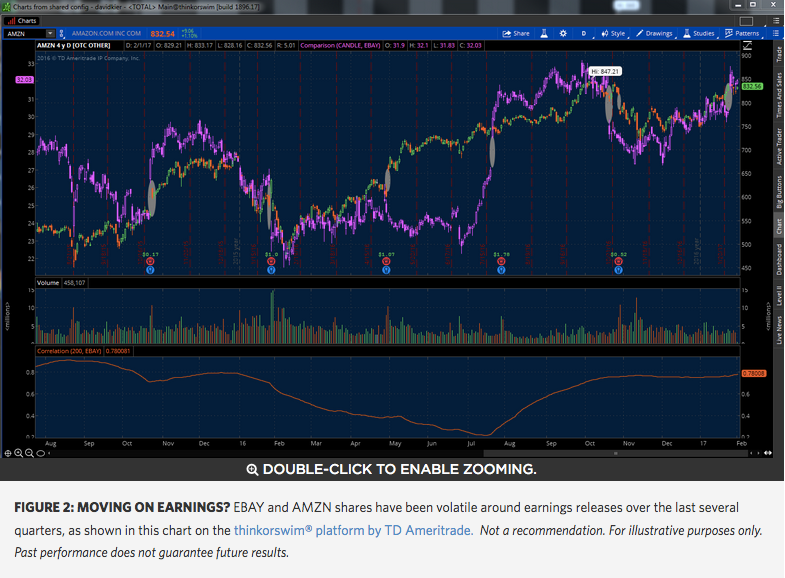Open the Studies menu
Image resolution: width=785 pixels, height=578 pixels.
click(x=699, y=34)
